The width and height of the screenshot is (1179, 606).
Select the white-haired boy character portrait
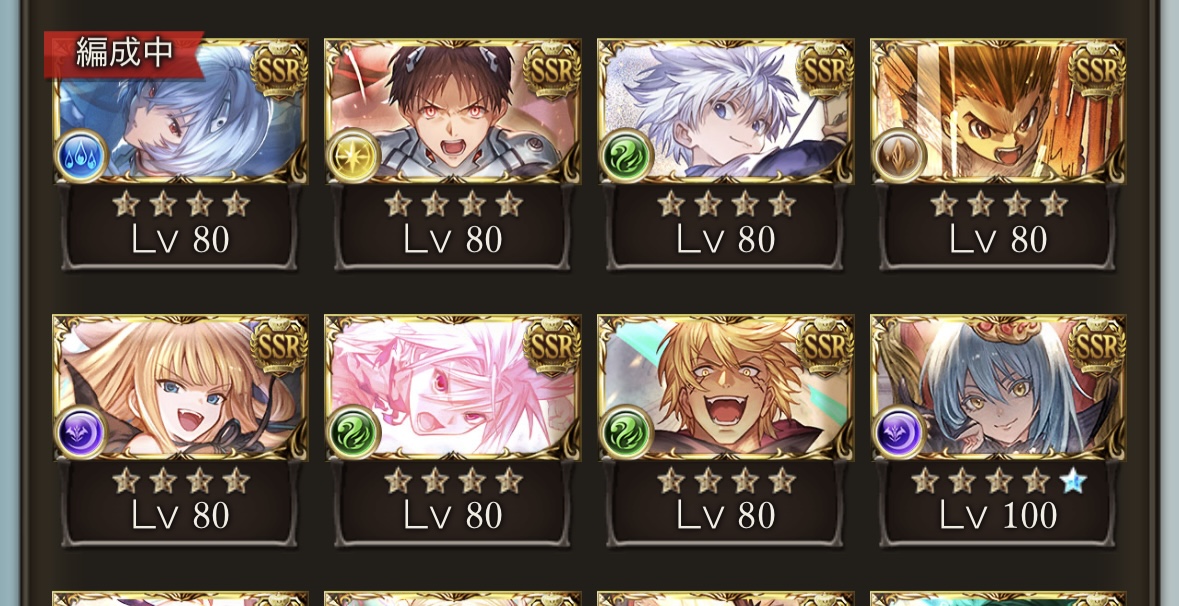(726, 111)
